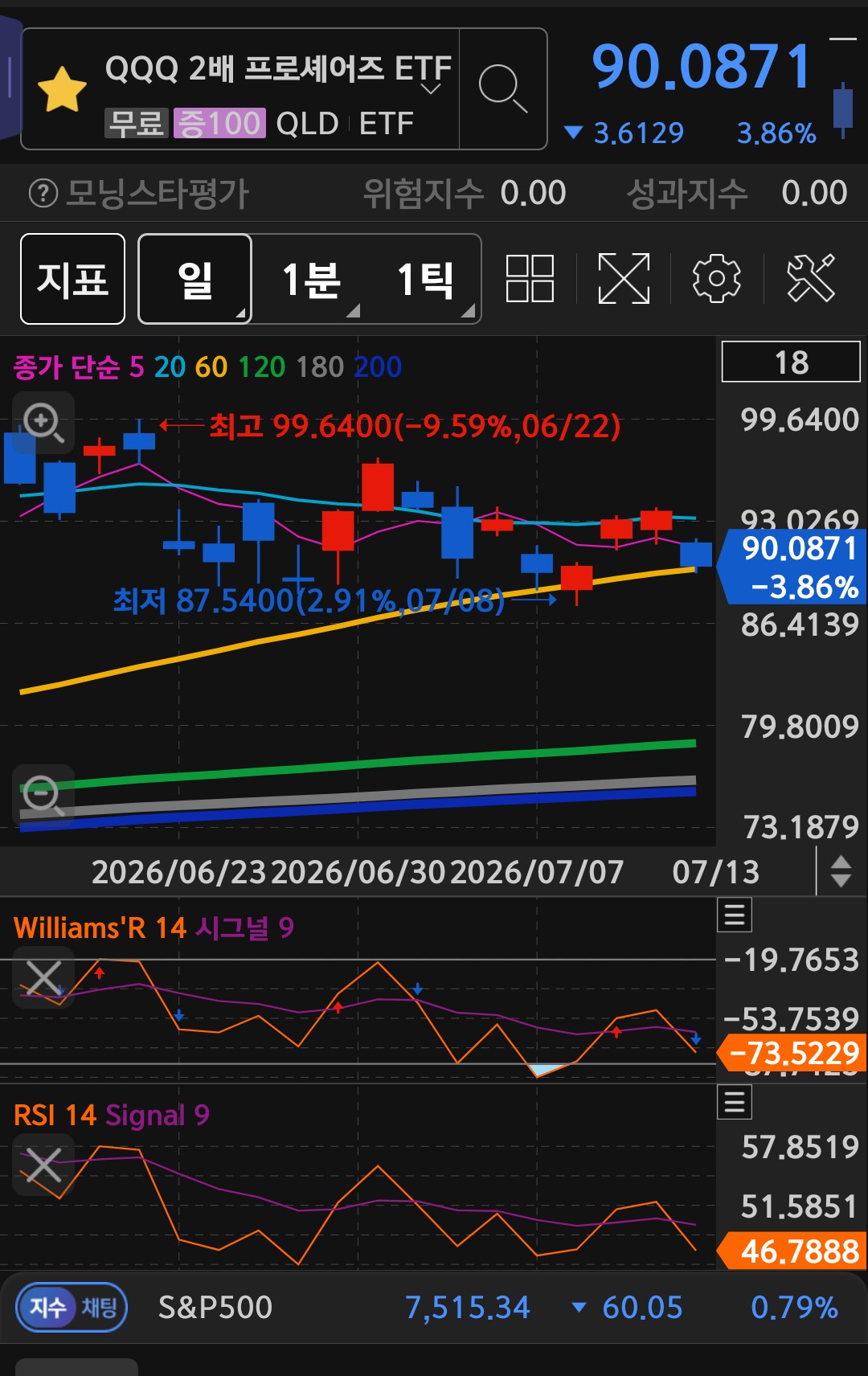The width and height of the screenshot is (868, 1376).
Task: Expand the QQQ 2배 프로셰어즈 ETF name dropdown
Action: [x=432, y=88]
